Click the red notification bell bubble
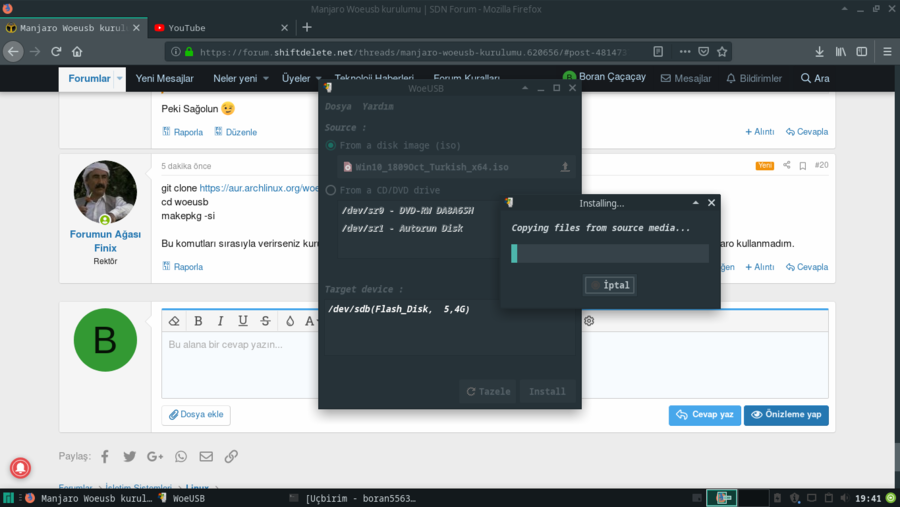 (20, 468)
